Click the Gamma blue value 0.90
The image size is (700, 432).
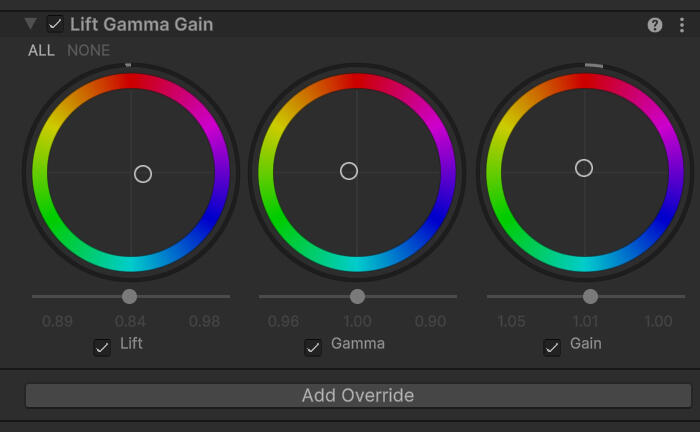[430, 321]
